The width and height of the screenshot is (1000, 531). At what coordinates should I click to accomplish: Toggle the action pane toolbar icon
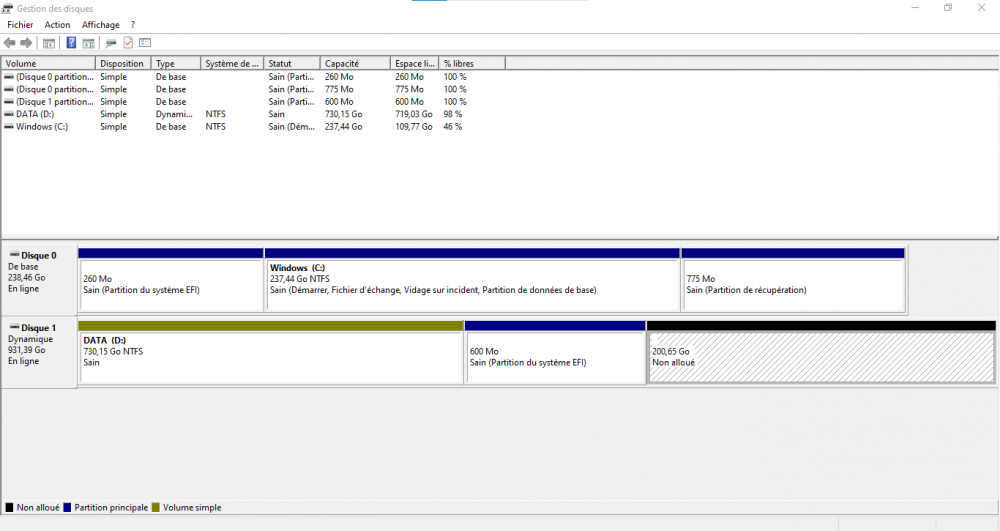coord(88,43)
